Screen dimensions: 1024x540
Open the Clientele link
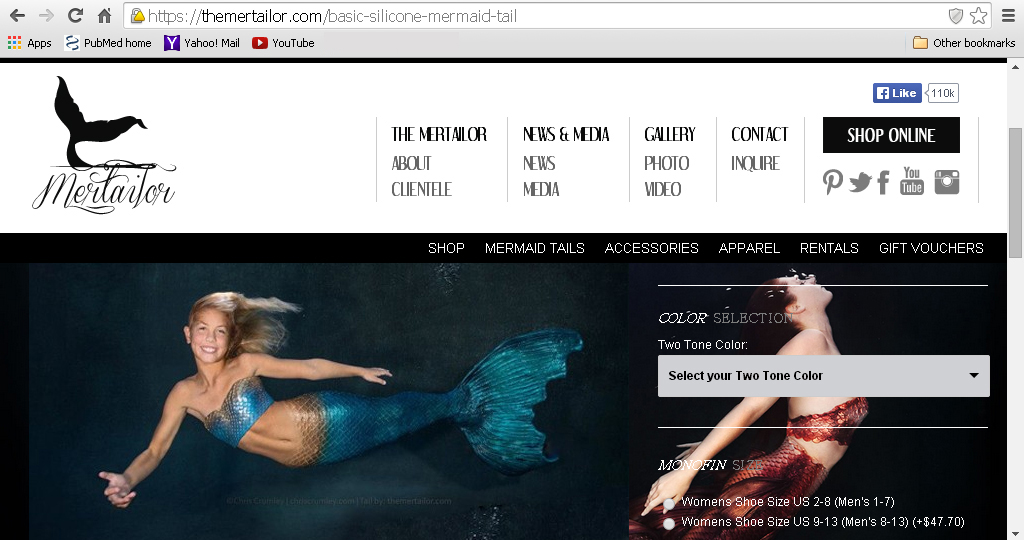coord(421,189)
